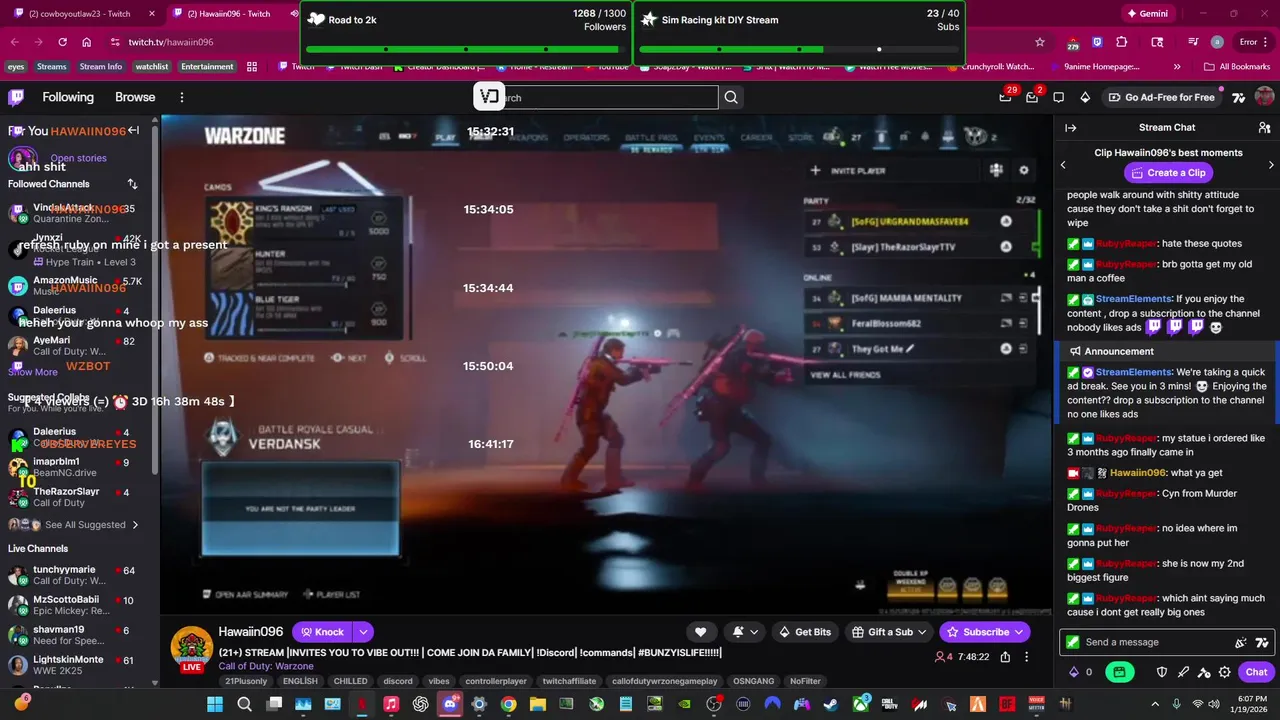Switch to cowboyoutlaw23 Twitch tab
This screenshot has width=1280, height=720.
(x=80, y=14)
